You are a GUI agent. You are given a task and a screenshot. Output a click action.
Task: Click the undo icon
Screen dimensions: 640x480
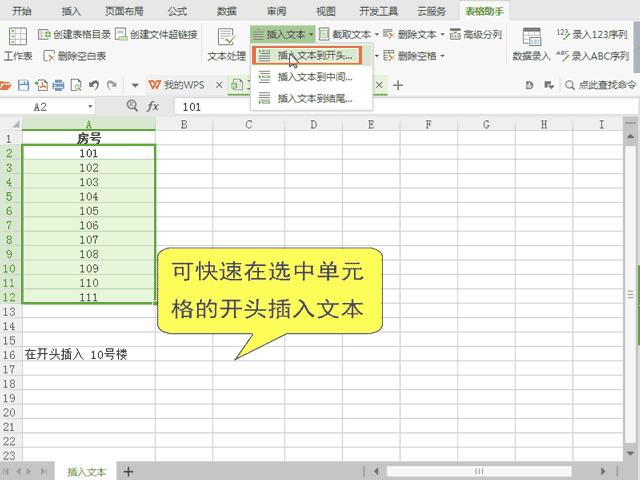[94, 85]
